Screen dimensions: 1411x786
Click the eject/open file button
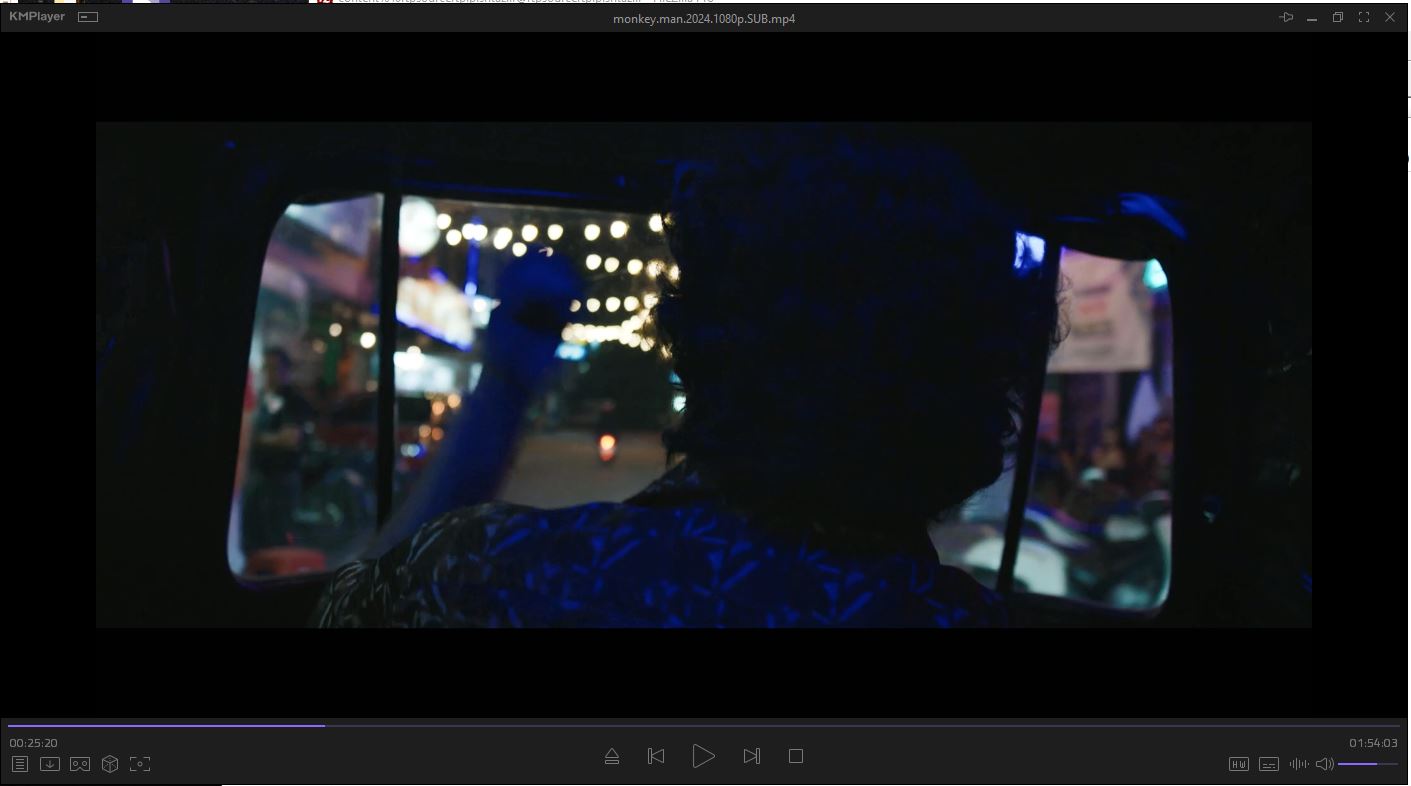click(x=612, y=757)
